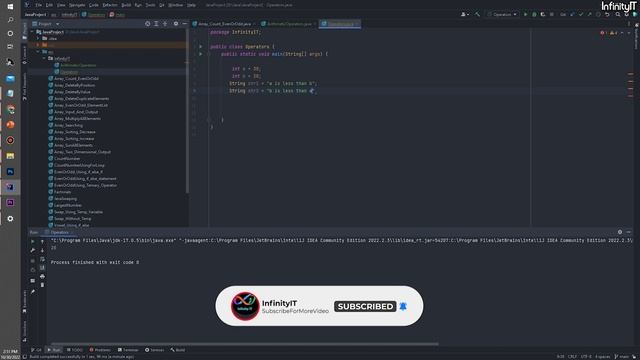
Task: Run with coverage shield icon in toolbar
Action: (x=543, y=14)
